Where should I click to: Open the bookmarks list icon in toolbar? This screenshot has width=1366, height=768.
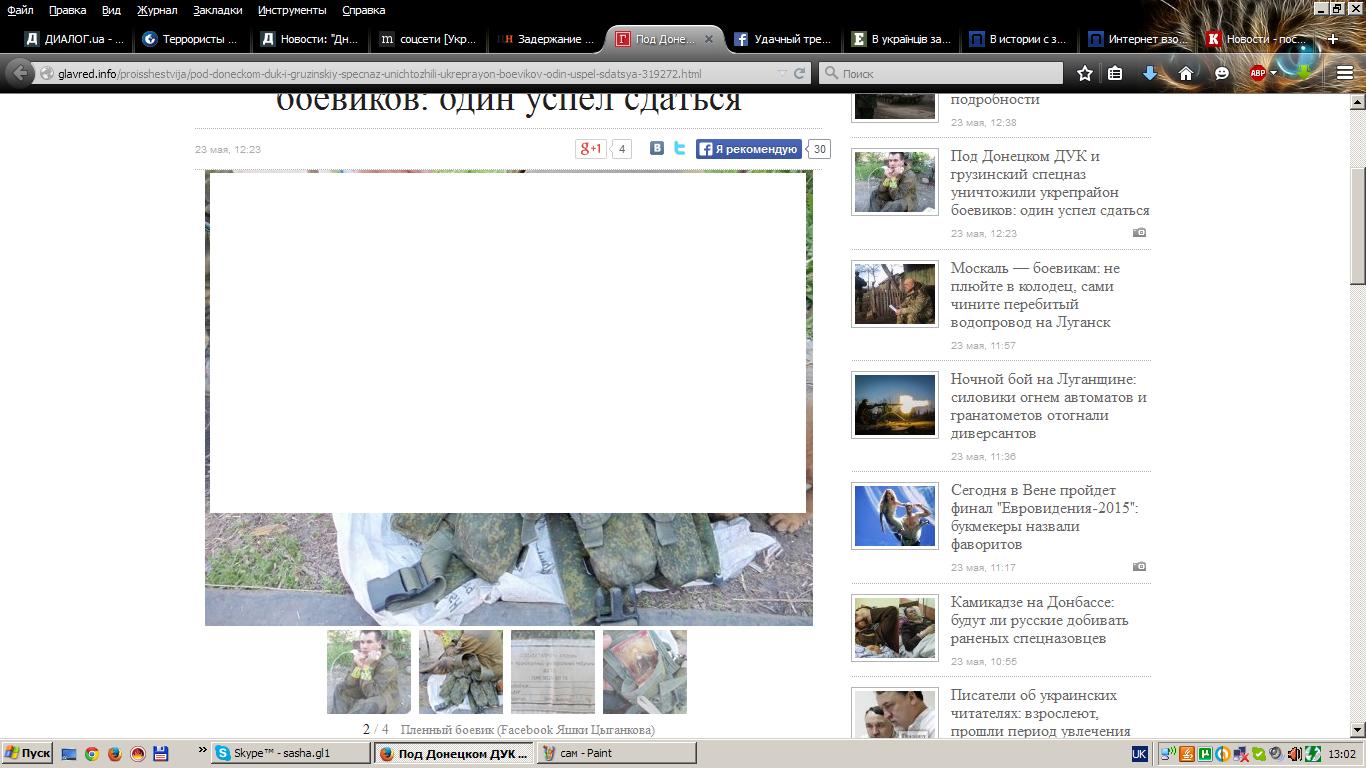pyautogui.click(x=1115, y=73)
